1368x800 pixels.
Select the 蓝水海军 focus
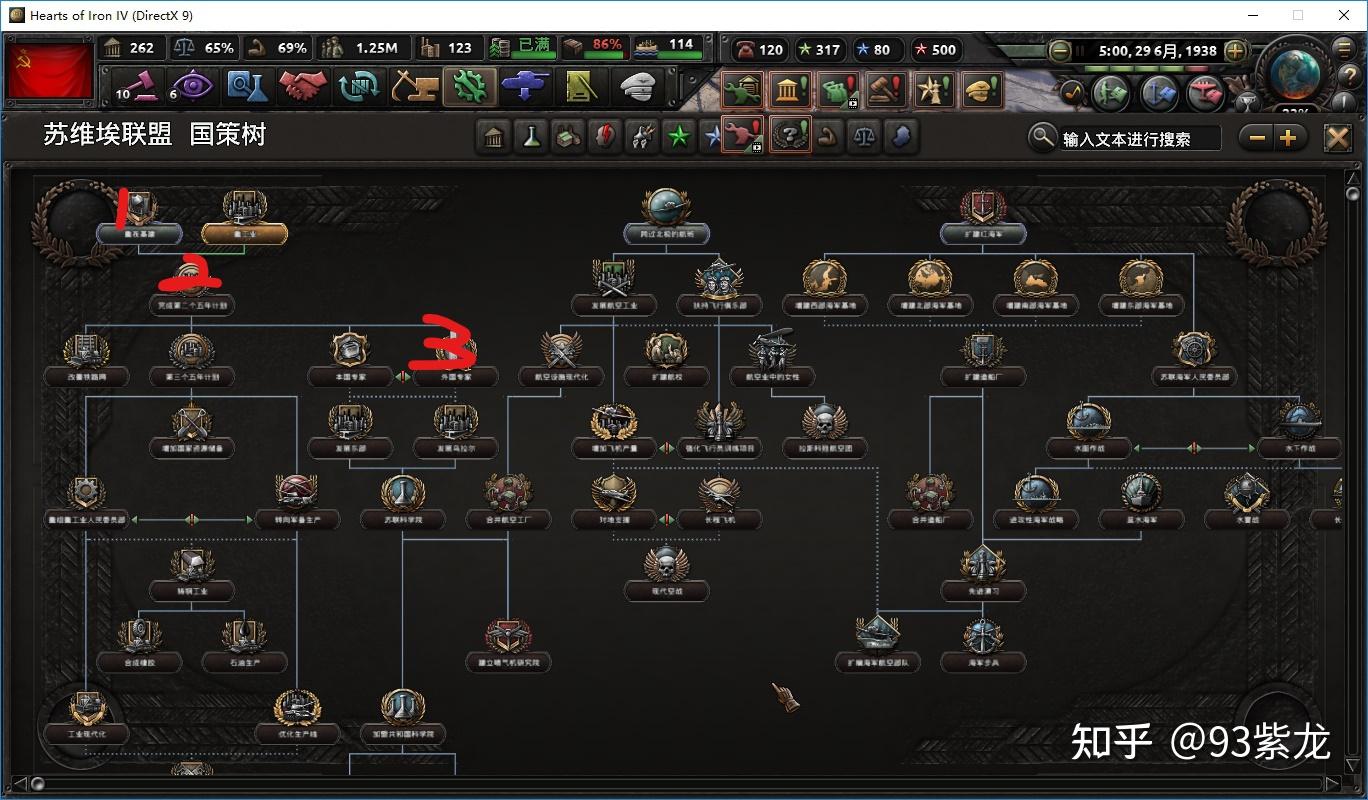click(1140, 504)
